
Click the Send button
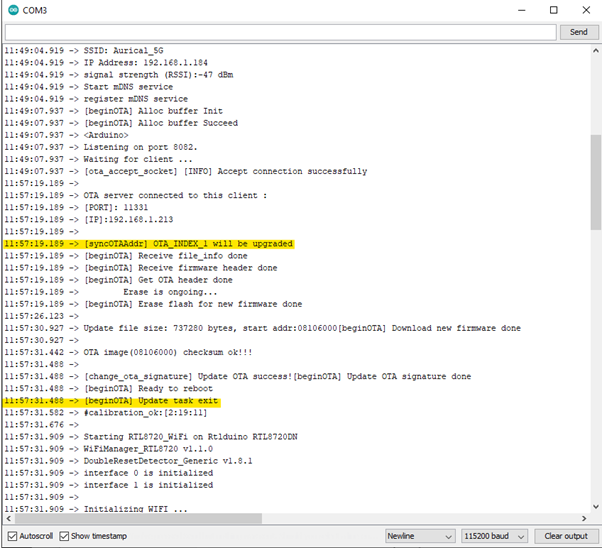tap(579, 32)
